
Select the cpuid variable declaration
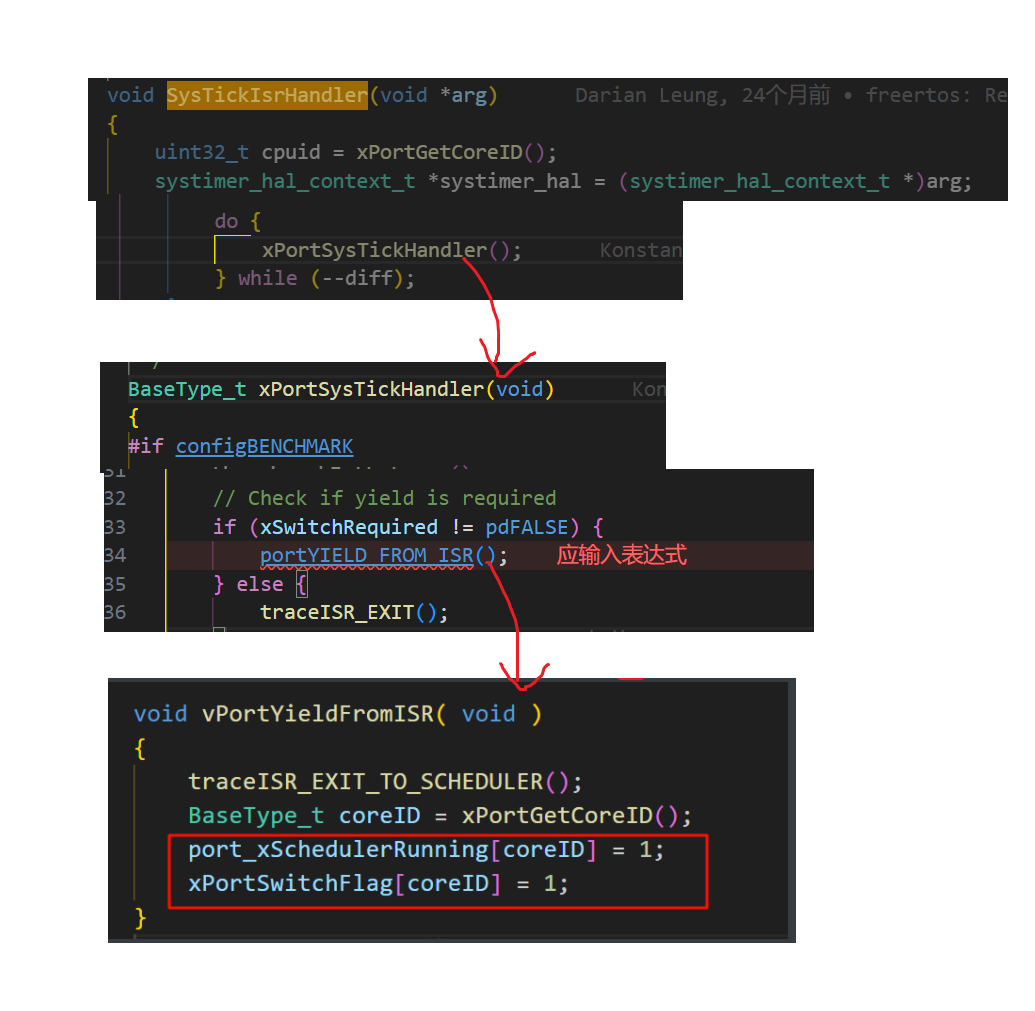291,152
